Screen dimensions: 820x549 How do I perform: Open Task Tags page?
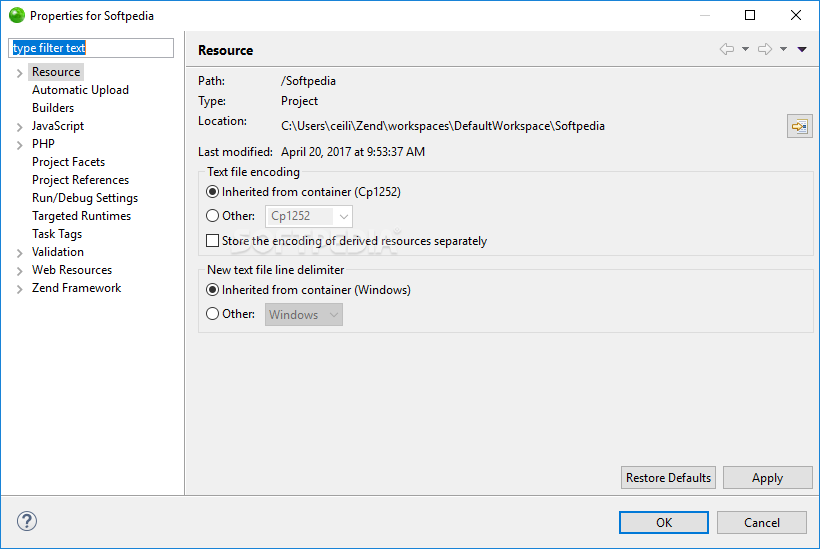coord(56,234)
